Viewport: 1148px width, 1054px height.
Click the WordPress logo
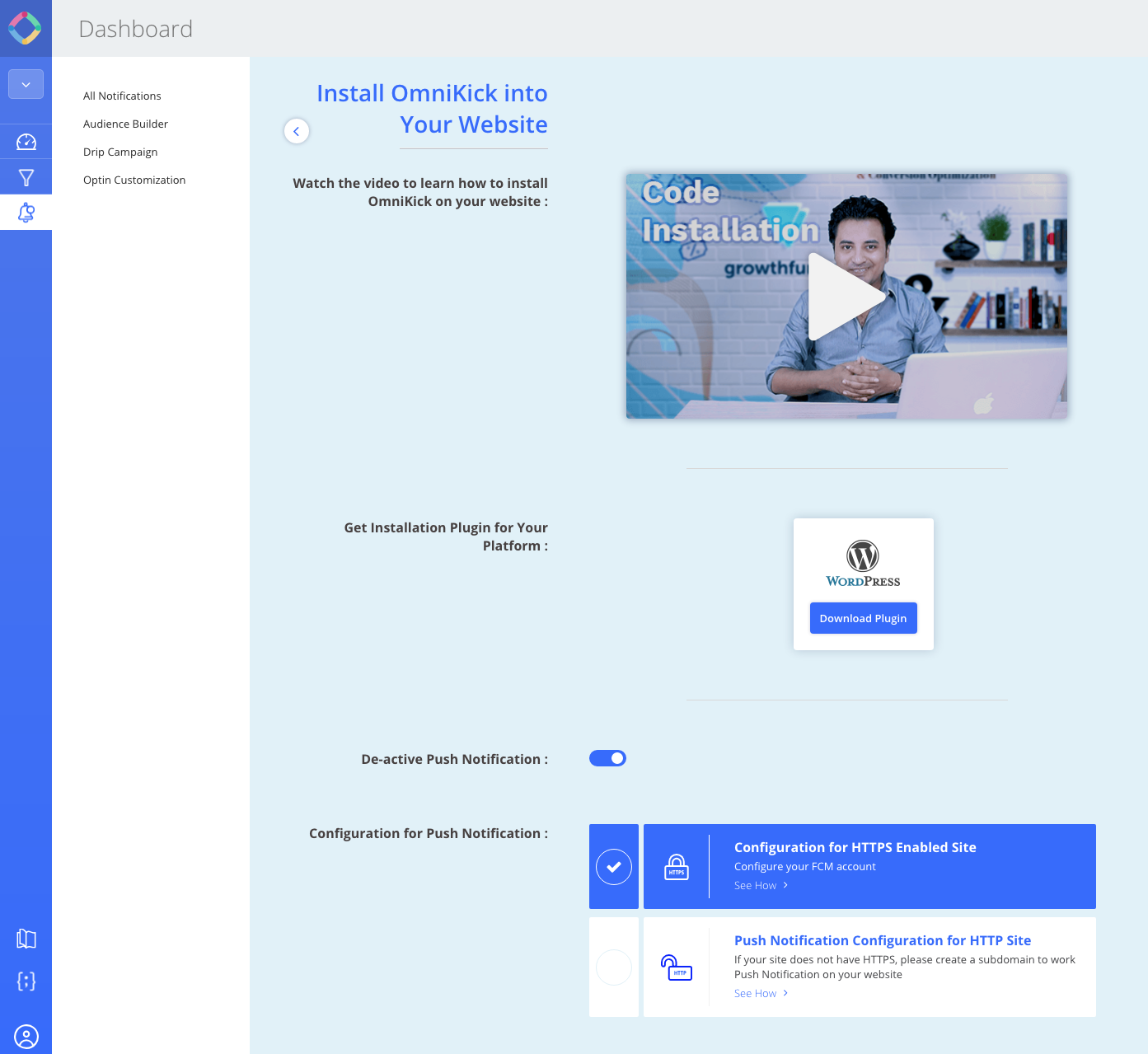pyautogui.click(x=863, y=564)
